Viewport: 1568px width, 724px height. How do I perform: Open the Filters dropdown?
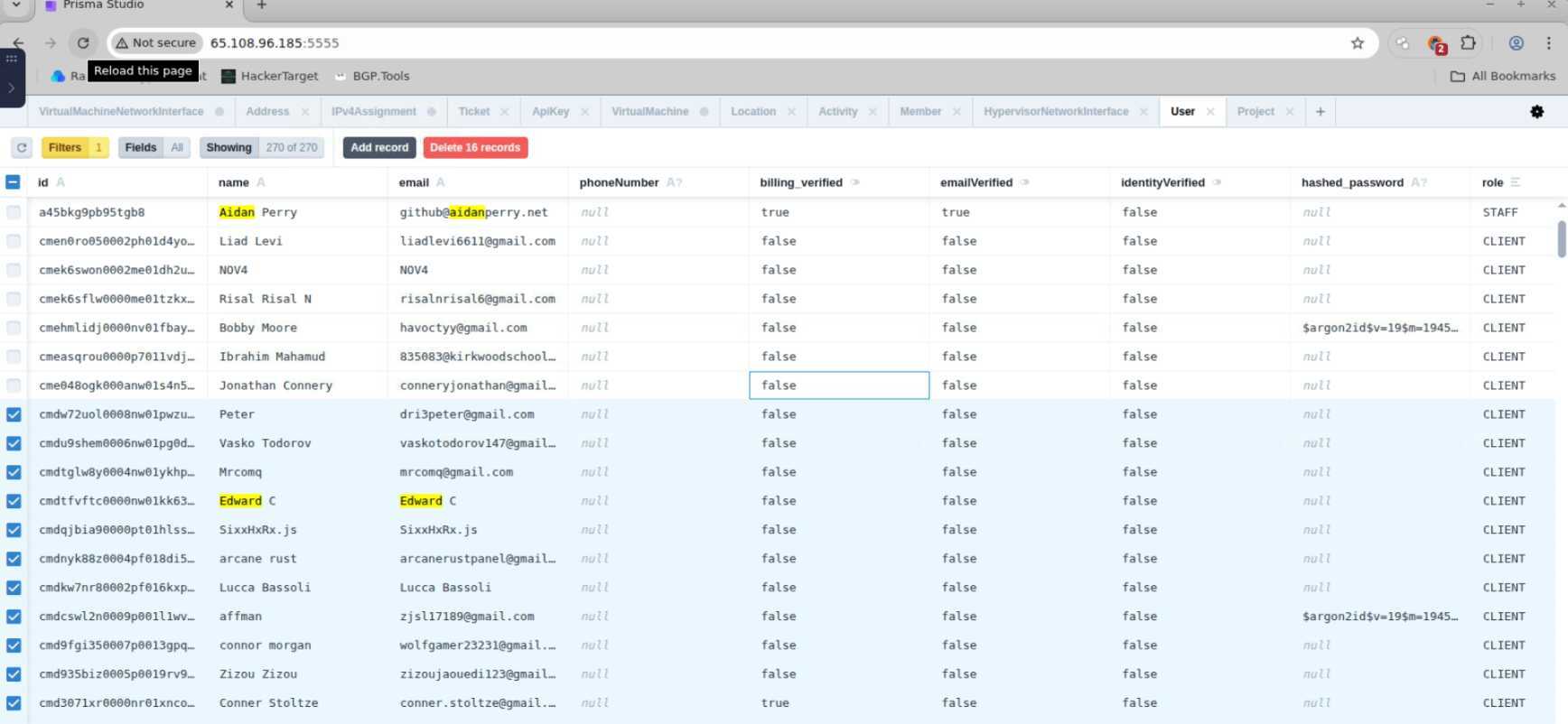[74, 147]
